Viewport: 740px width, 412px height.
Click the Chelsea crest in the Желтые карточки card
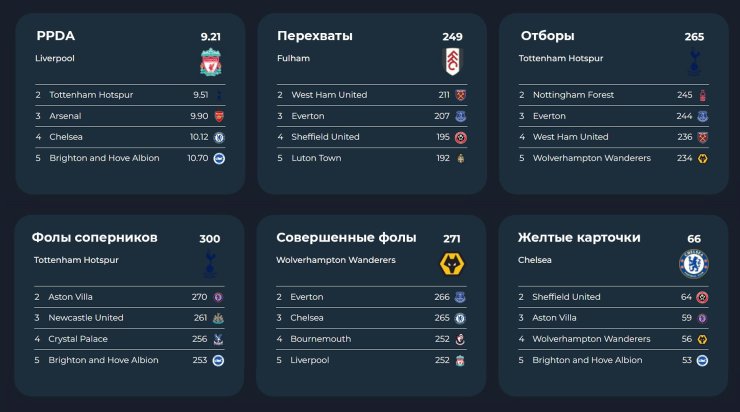[694, 264]
